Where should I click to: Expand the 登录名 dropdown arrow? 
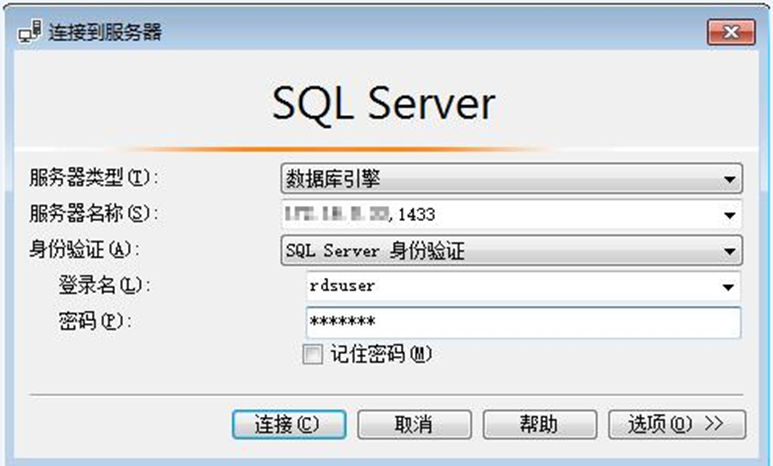tap(728, 286)
